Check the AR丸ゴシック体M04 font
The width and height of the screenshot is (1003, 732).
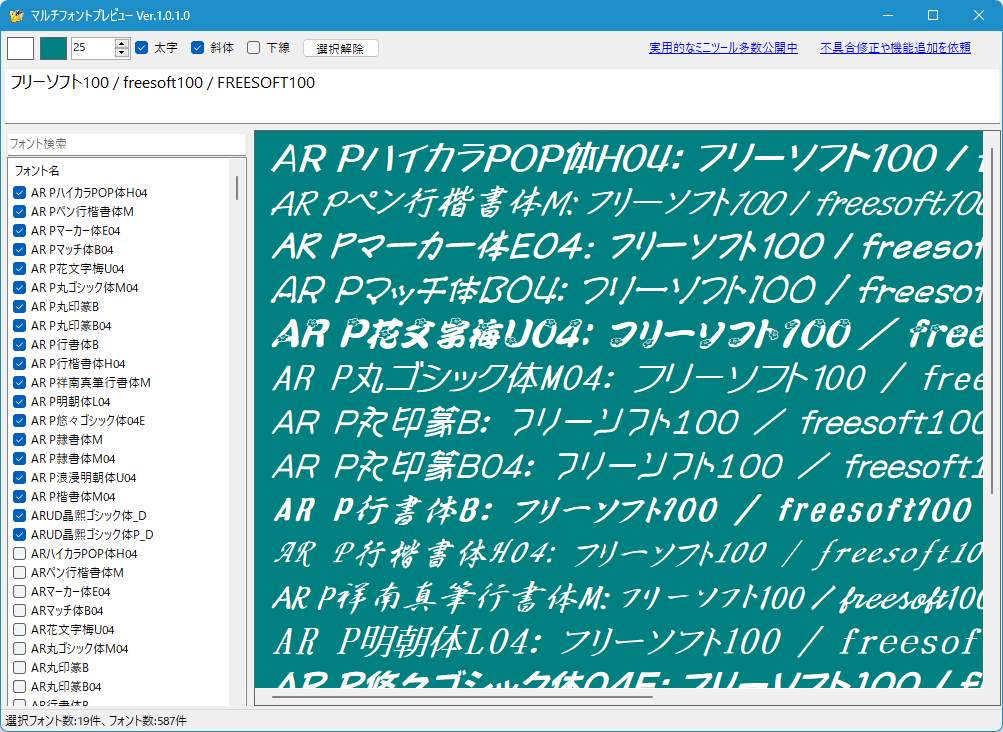pos(20,649)
